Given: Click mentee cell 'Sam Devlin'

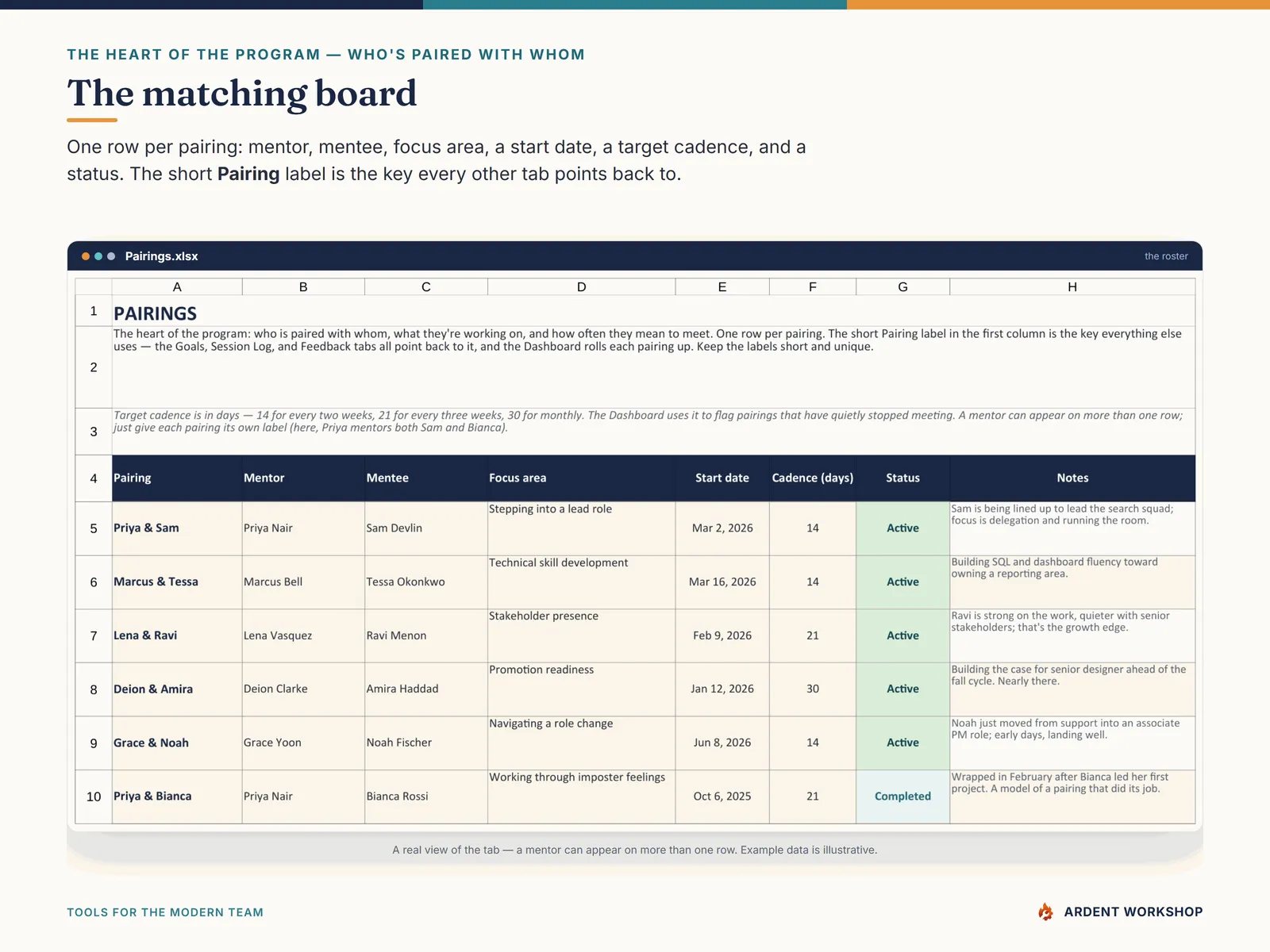Looking at the screenshot, I should [x=426, y=528].
